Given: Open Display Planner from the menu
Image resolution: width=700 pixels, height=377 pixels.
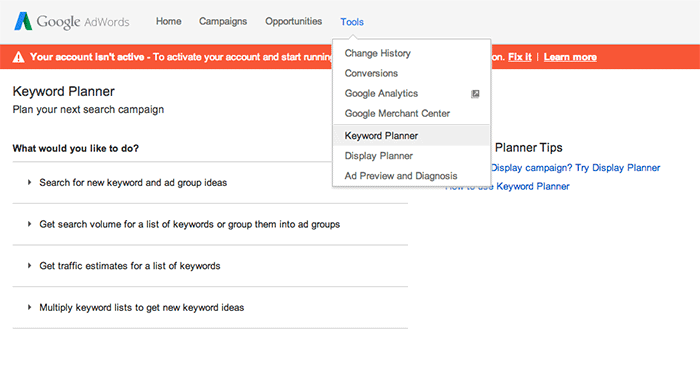Looking at the screenshot, I should point(412,156).
